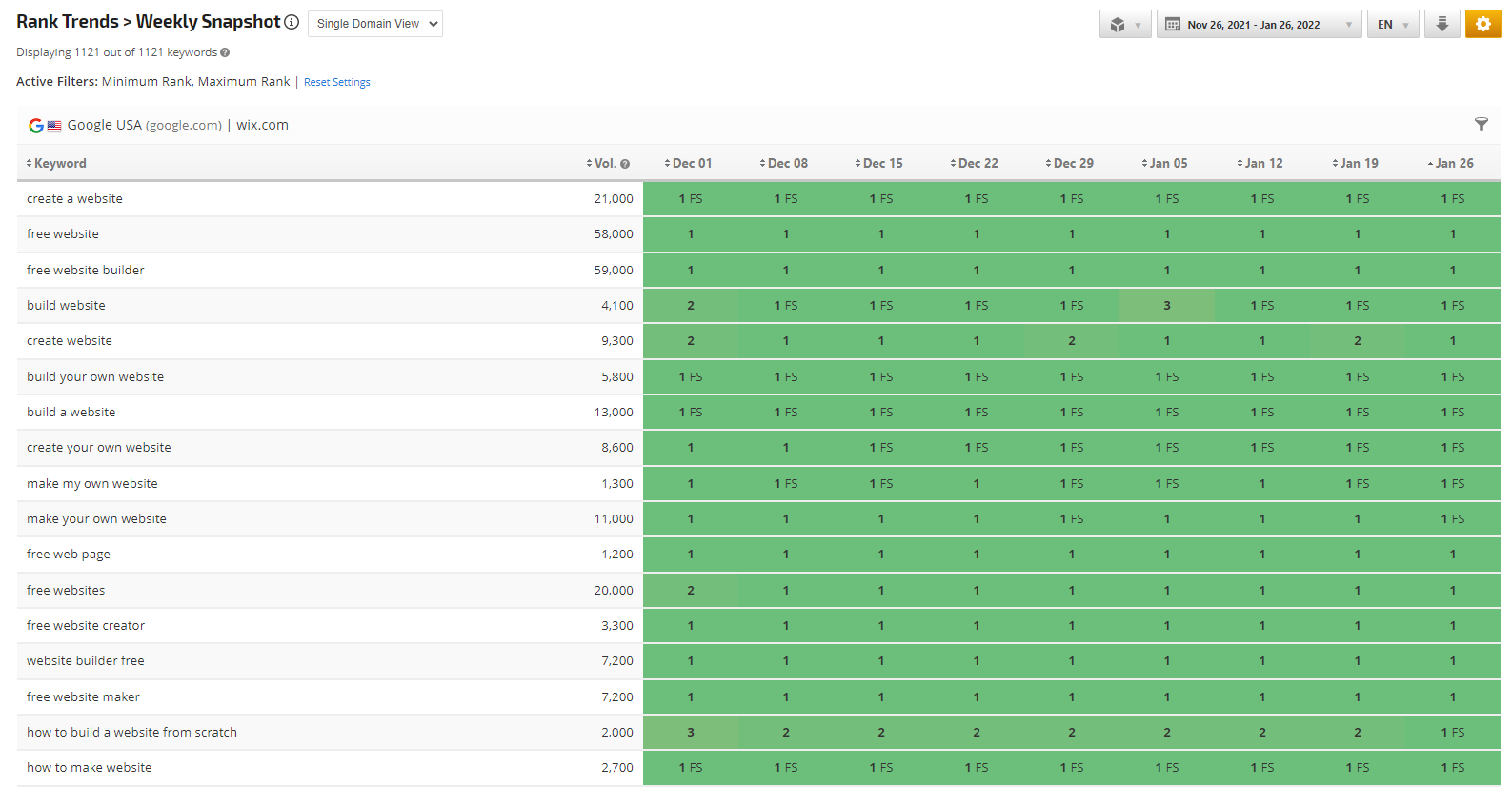Viewport: 1512px width, 787px height.
Task: Click the 'how to build a website from scratch' keyword
Action: pyautogui.click(x=131, y=732)
